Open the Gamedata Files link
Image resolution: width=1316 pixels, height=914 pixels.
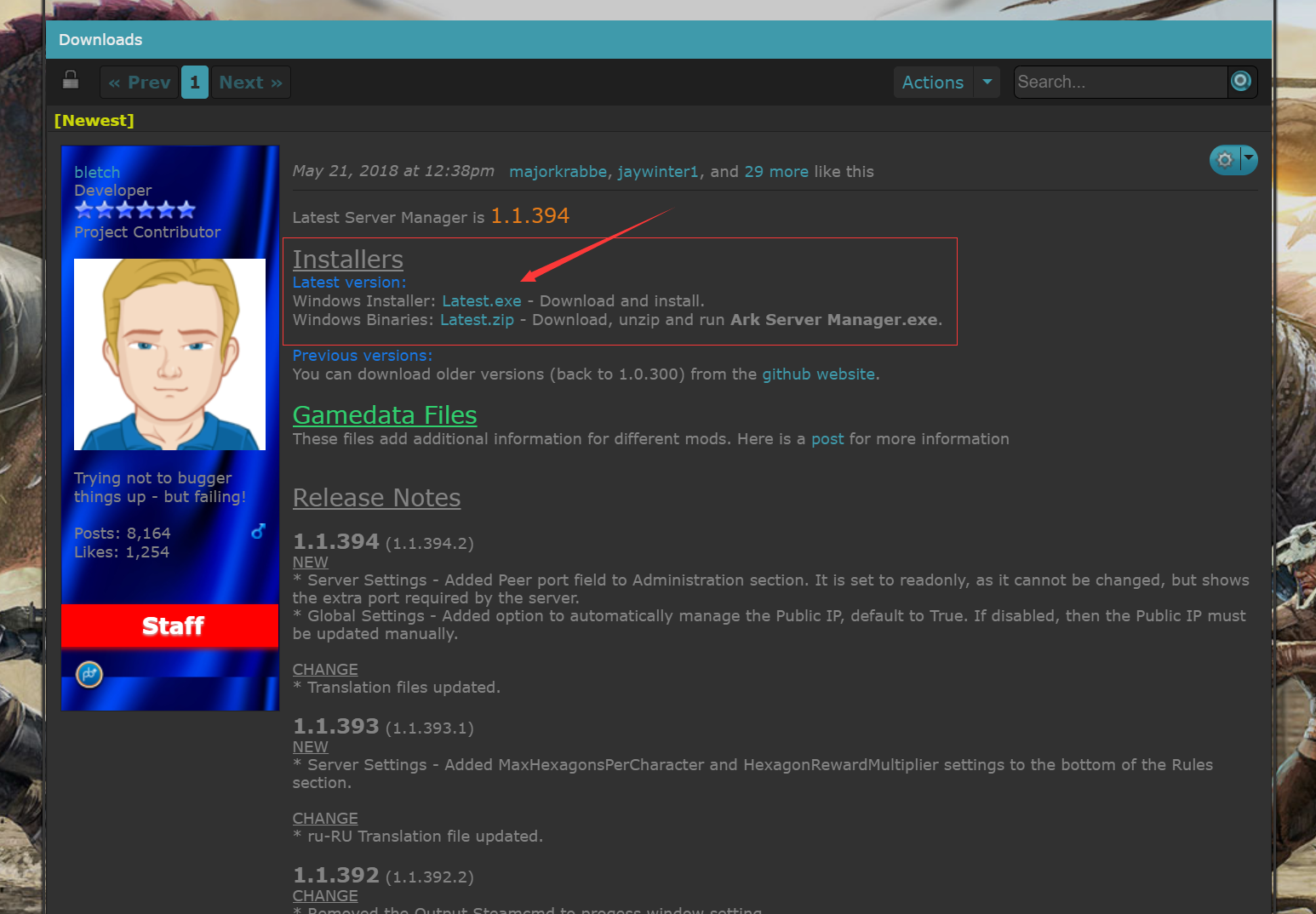tap(385, 414)
